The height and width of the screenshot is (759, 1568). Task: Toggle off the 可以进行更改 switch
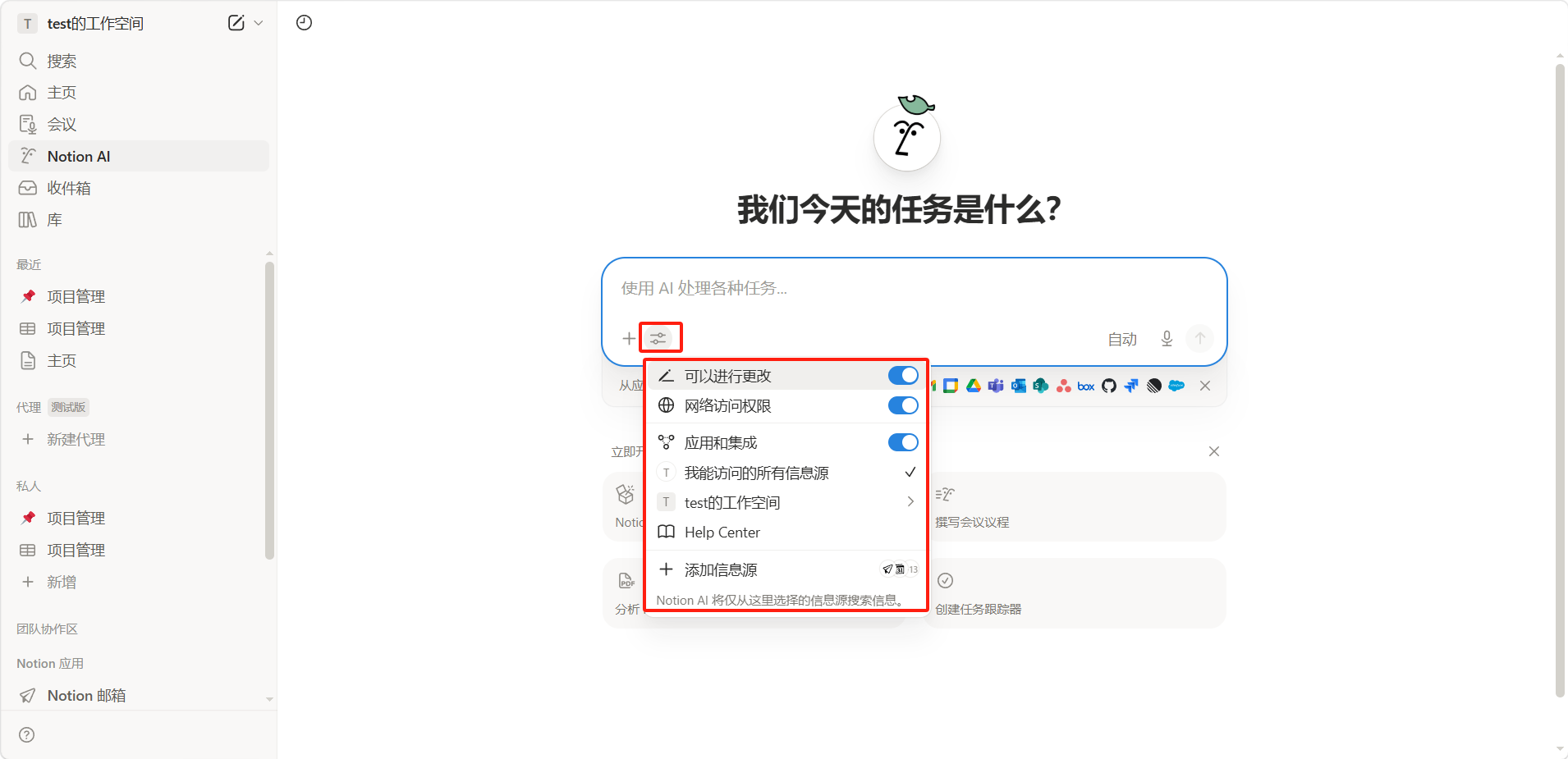click(903, 376)
